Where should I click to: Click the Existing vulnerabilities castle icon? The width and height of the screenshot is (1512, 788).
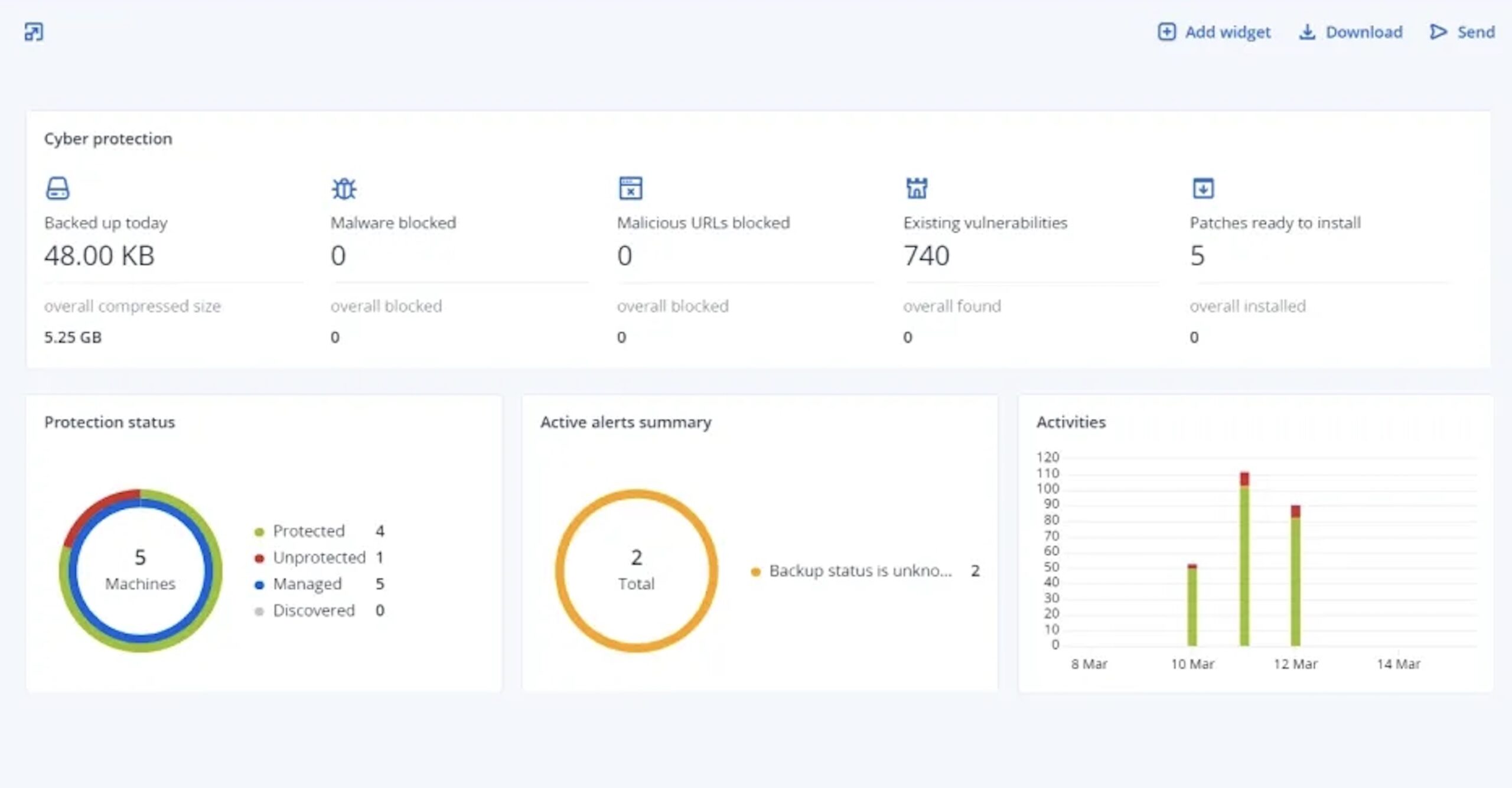click(x=917, y=188)
